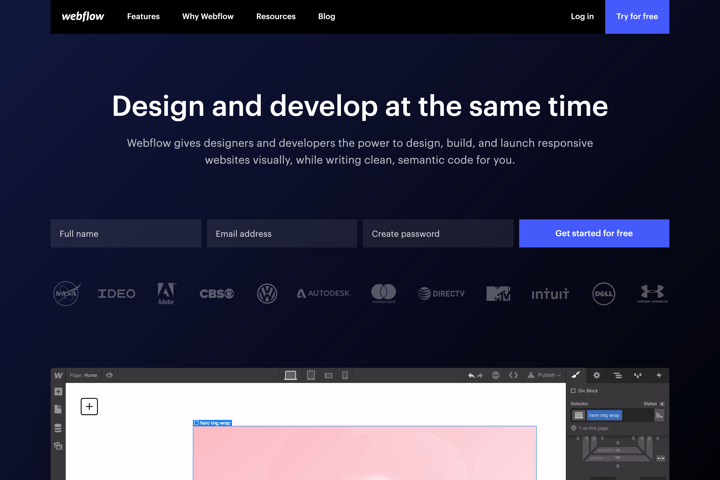This screenshot has height=480, width=720.
Task: Click the NASA logo
Action: tap(67, 293)
